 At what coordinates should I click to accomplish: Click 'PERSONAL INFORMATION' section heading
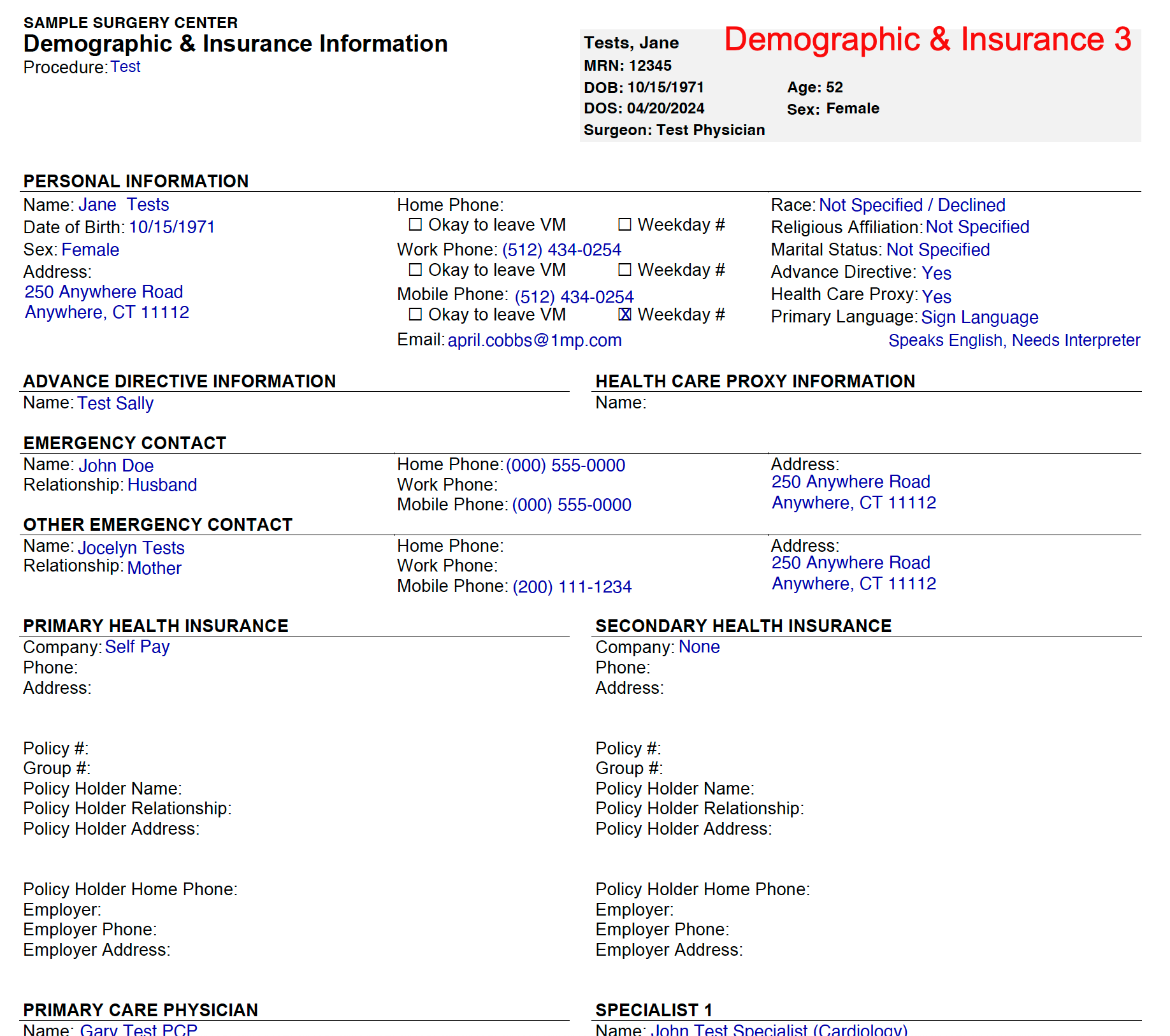pyautogui.click(x=136, y=181)
